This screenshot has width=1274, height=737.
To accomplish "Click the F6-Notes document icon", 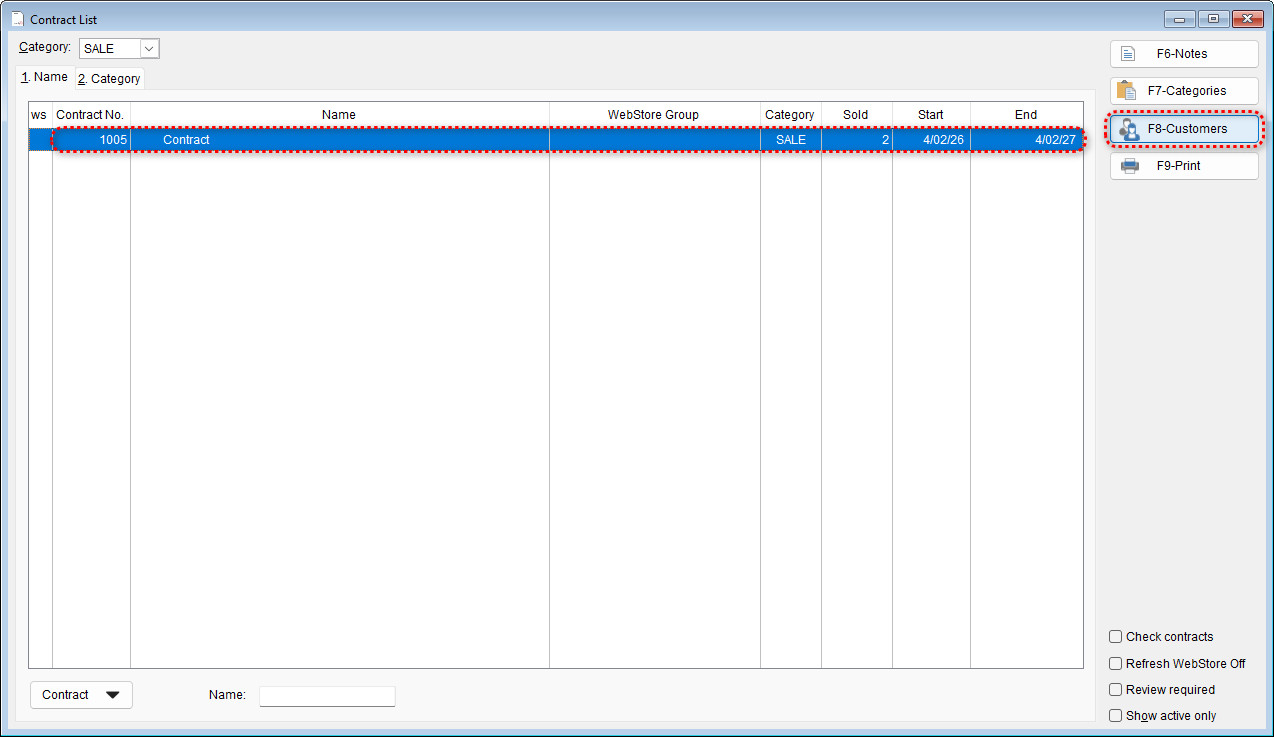I will pos(1128,54).
